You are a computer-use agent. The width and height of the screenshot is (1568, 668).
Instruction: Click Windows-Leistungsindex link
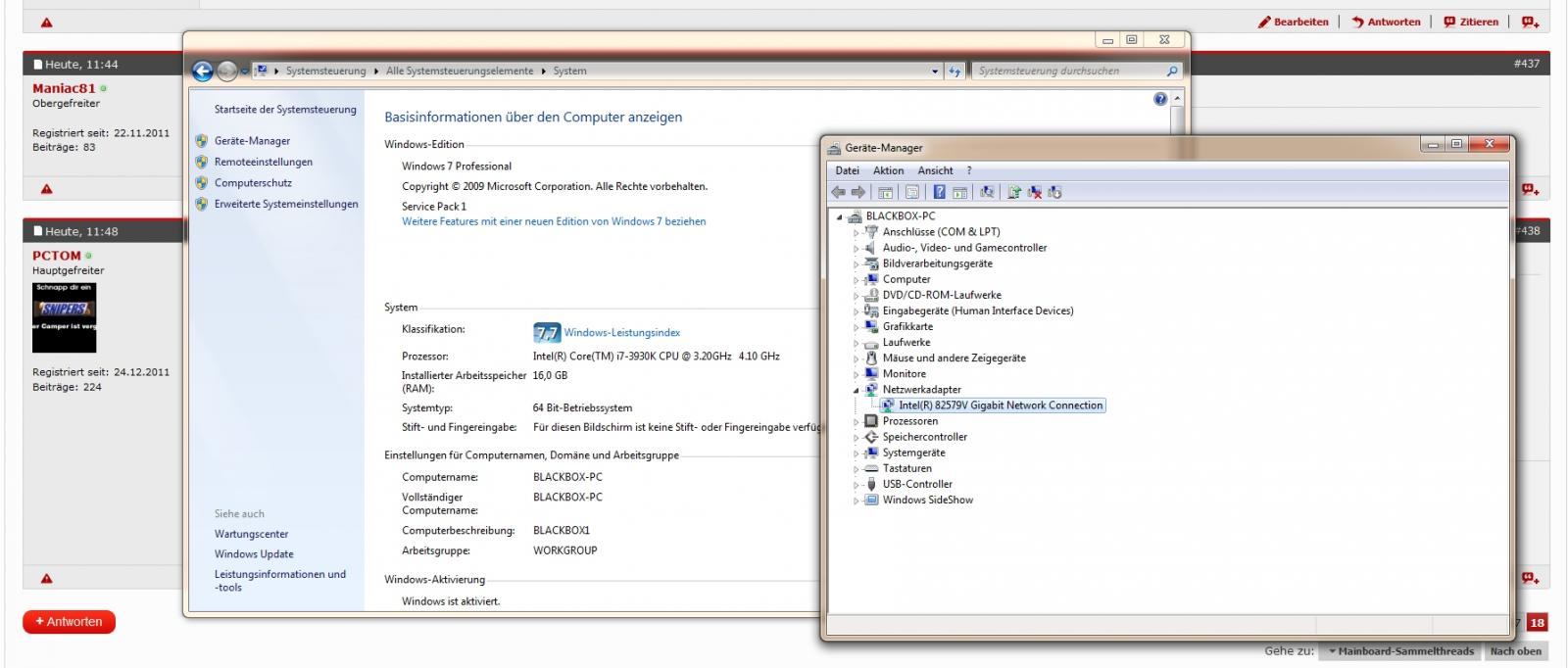tap(621, 333)
